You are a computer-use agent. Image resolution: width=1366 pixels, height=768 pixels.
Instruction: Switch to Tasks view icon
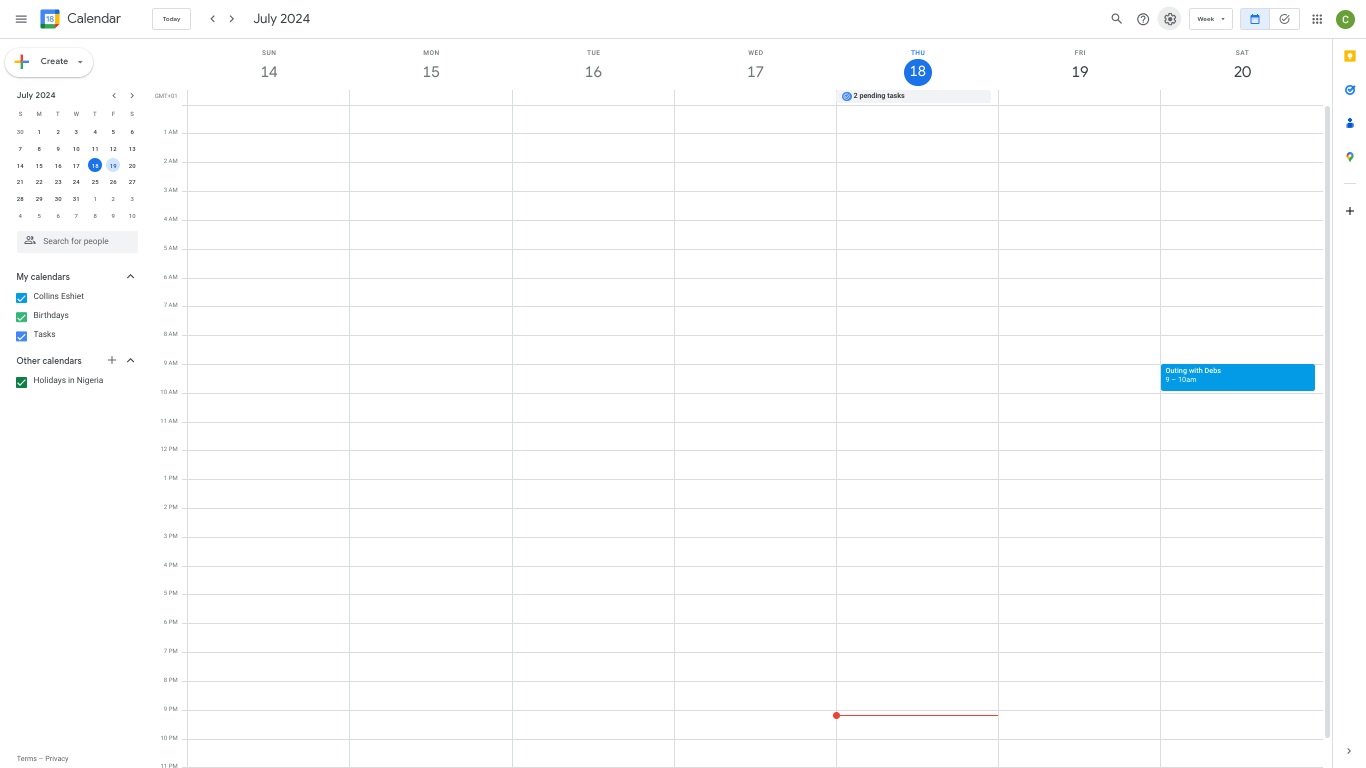point(1285,19)
